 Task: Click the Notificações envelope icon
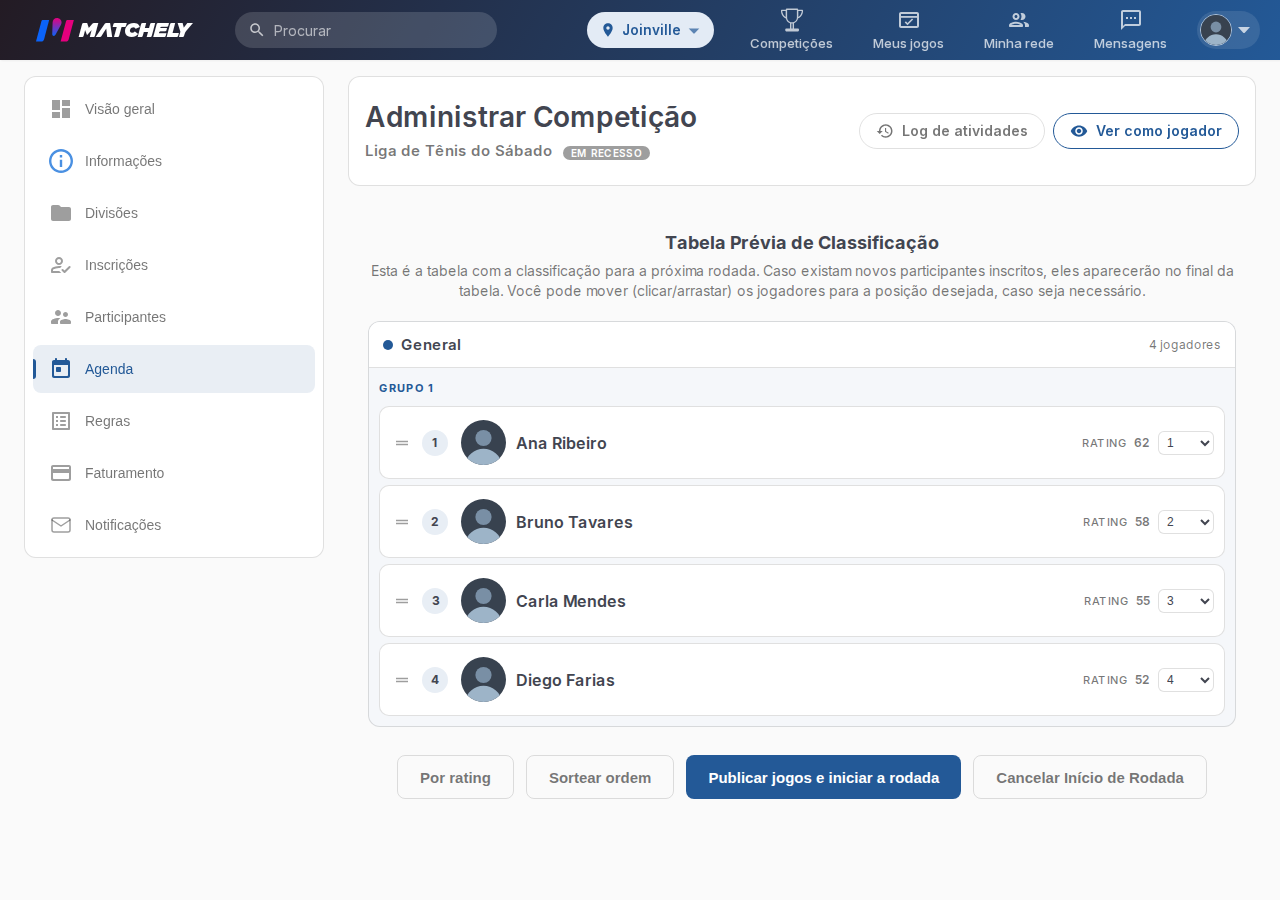click(61, 525)
